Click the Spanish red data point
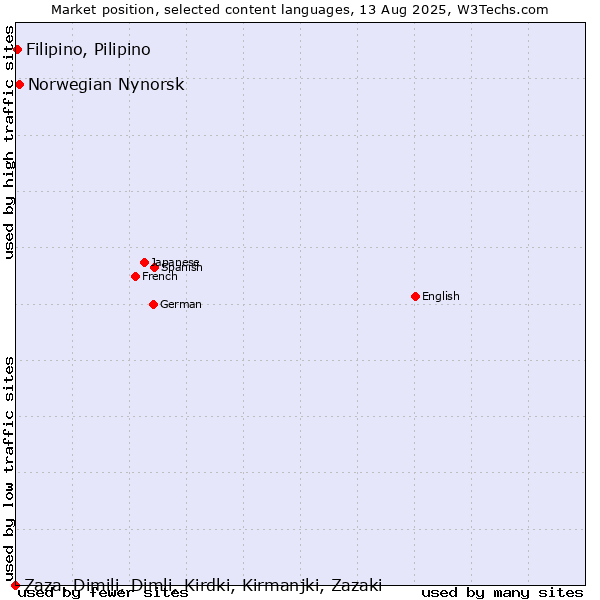Screen dimensions: 600x600 pos(155,267)
